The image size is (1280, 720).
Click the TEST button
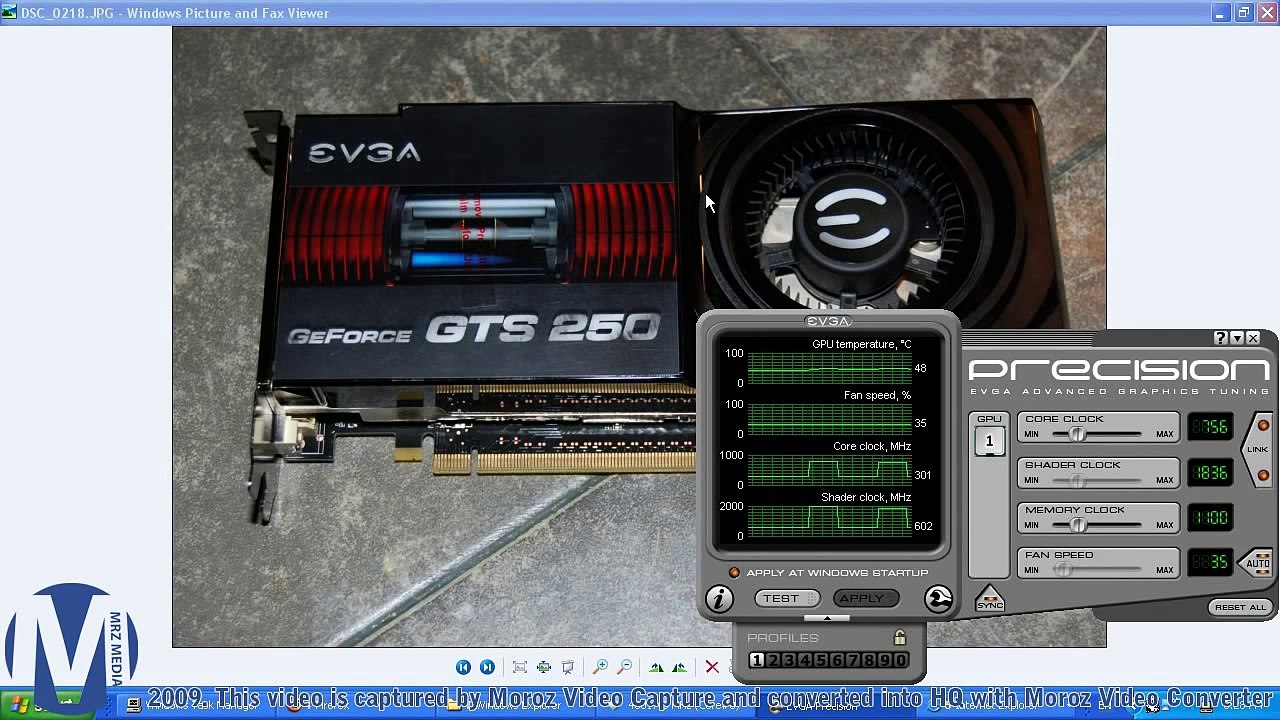[x=787, y=598]
